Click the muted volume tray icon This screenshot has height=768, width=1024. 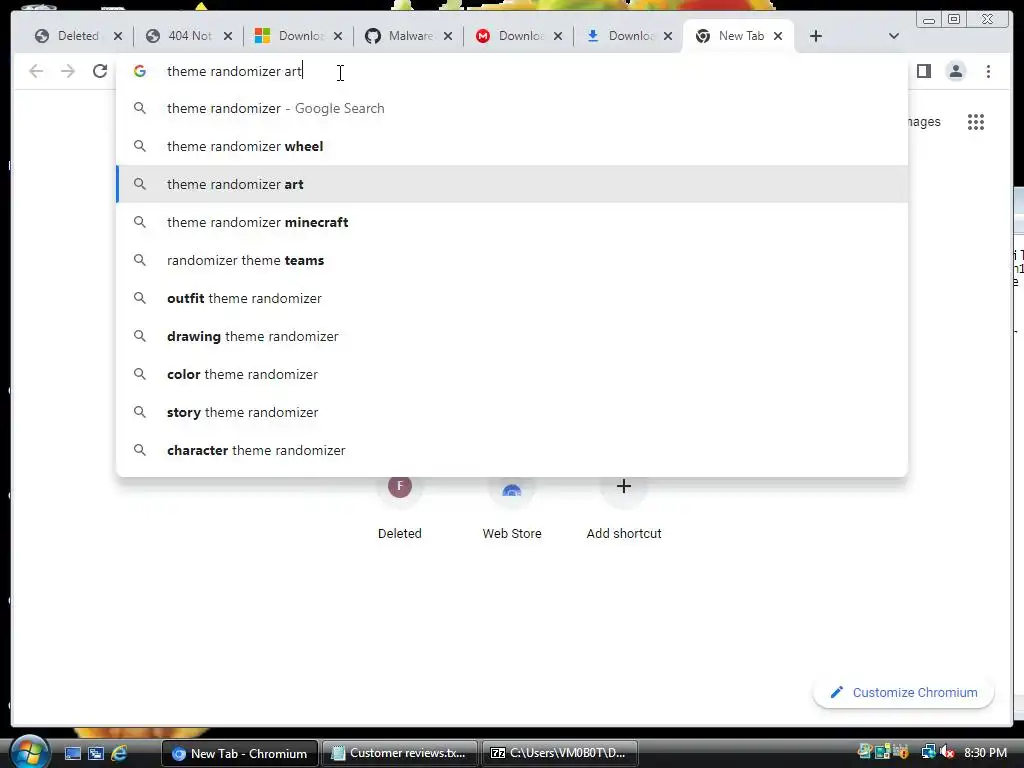click(x=948, y=753)
